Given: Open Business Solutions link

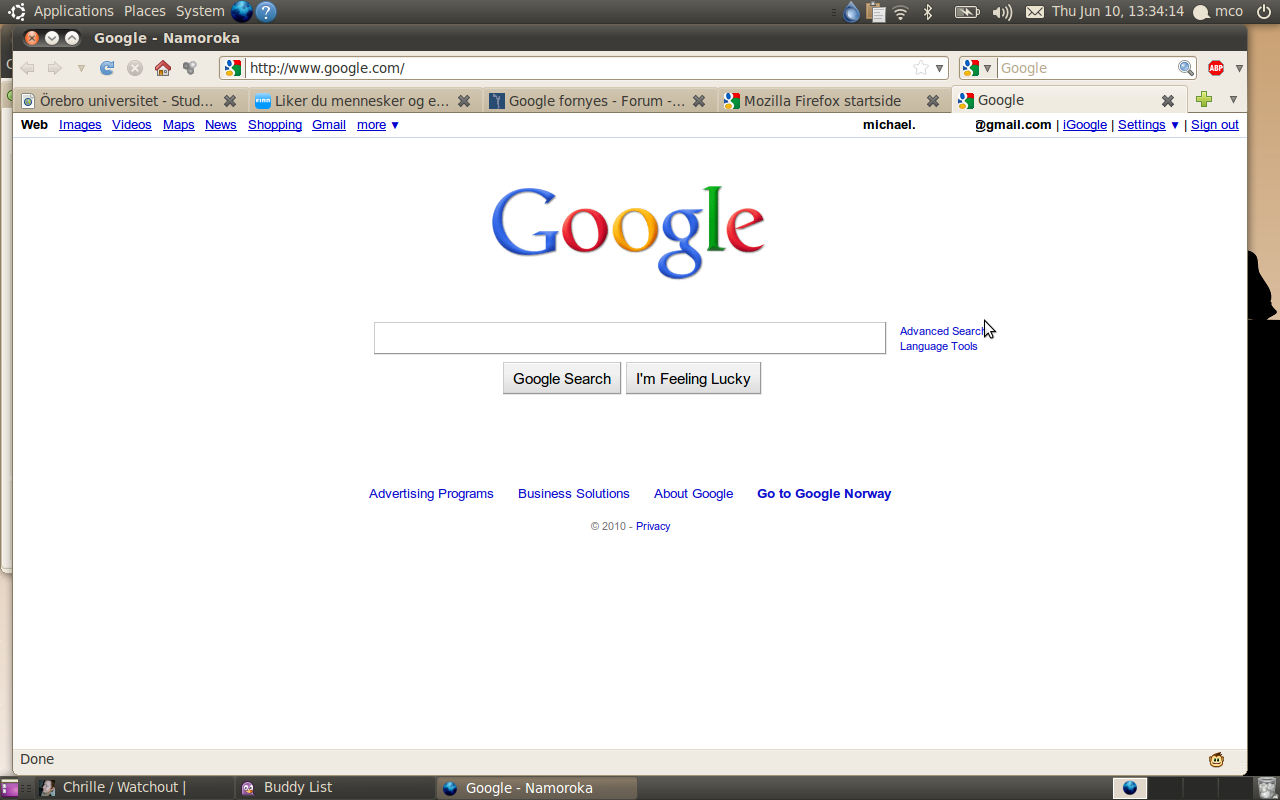Looking at the screenshot, I should [574, 494].
